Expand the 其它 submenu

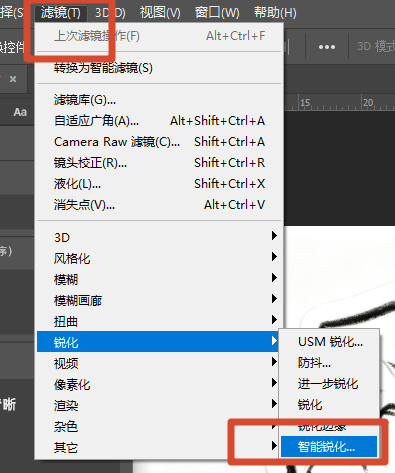coord(157,447)
